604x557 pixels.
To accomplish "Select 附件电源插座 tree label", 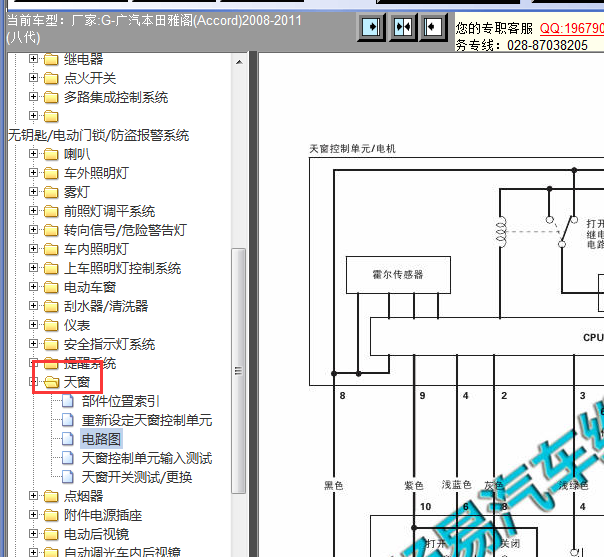I will [103, 515].
